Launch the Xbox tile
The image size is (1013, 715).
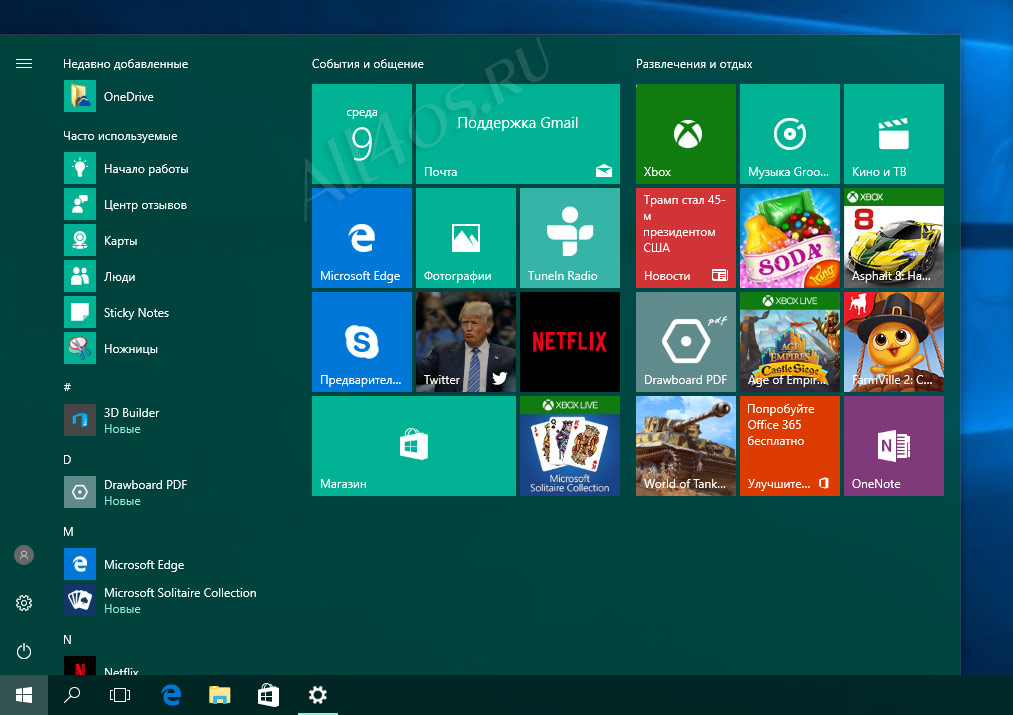click(x=685, y=134)
